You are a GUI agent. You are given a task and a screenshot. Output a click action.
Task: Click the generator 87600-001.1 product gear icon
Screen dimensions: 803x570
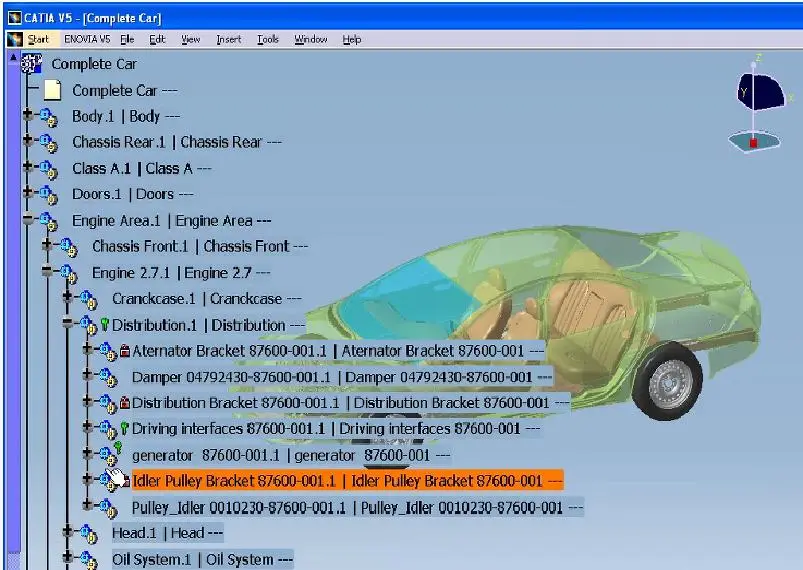tap(108, 456)
